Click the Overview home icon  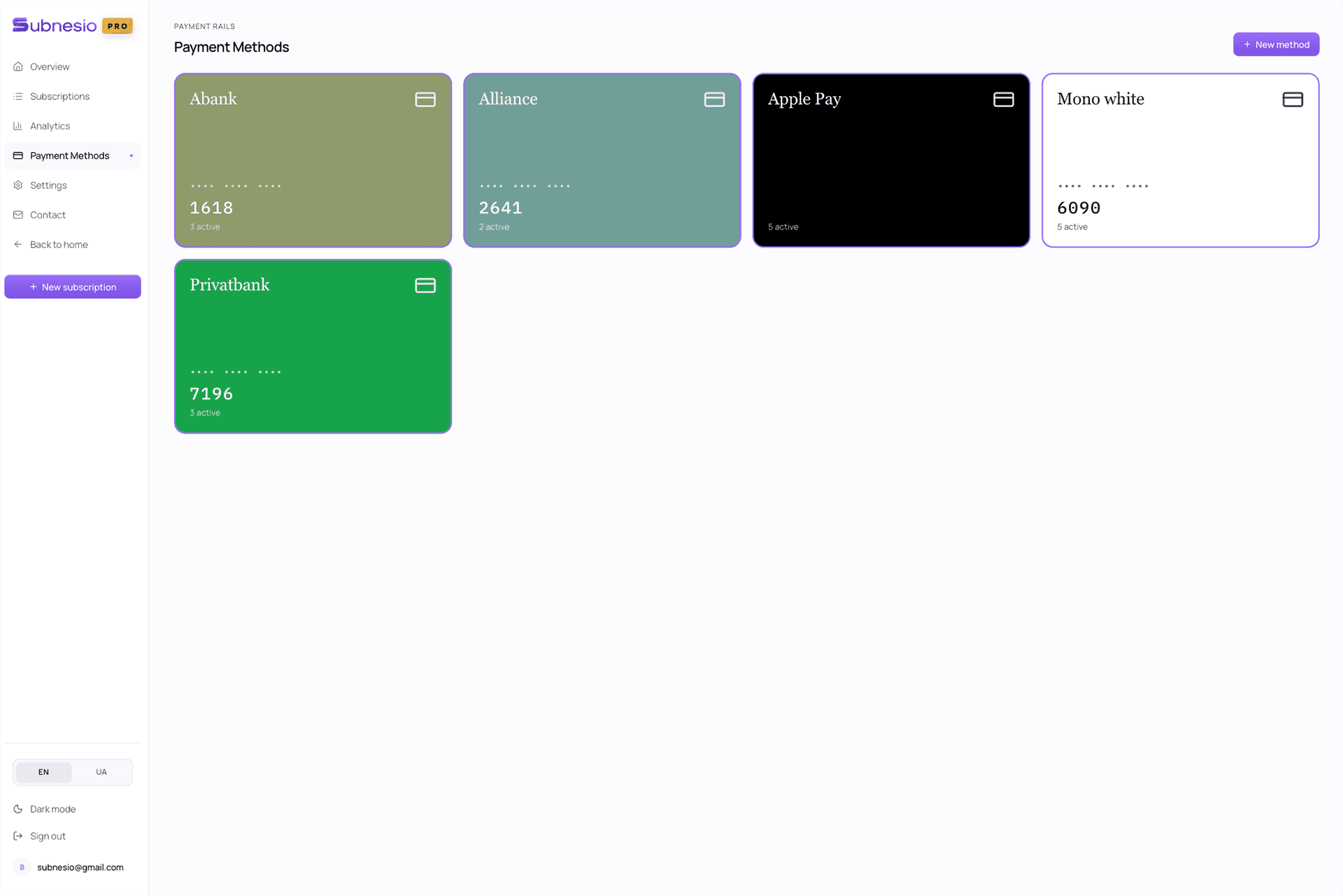[x=18, y=66]
